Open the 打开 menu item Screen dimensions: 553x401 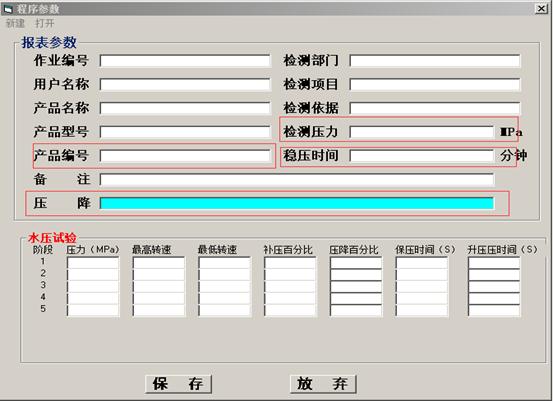click(44, 24)
